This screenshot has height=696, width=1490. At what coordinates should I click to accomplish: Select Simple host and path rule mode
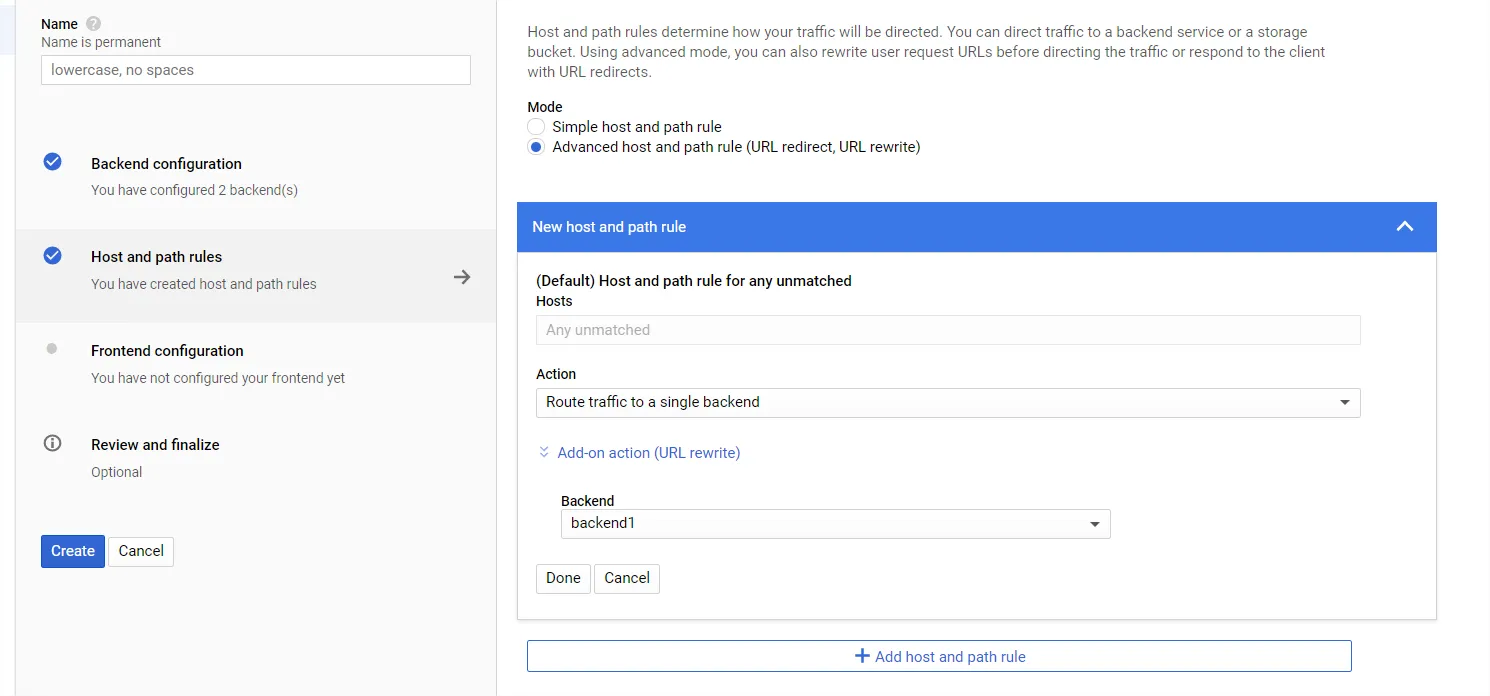[x=537, y=127]
